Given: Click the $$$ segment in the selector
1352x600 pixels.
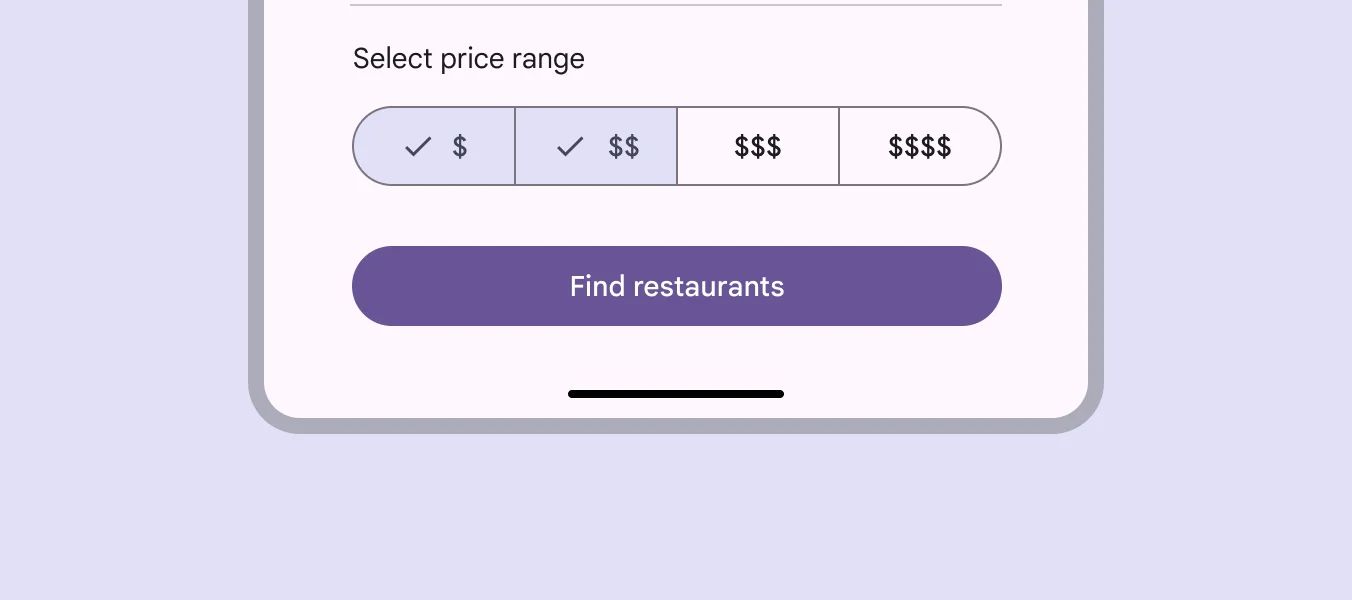Looking at the screenshot, I should 758,146.
